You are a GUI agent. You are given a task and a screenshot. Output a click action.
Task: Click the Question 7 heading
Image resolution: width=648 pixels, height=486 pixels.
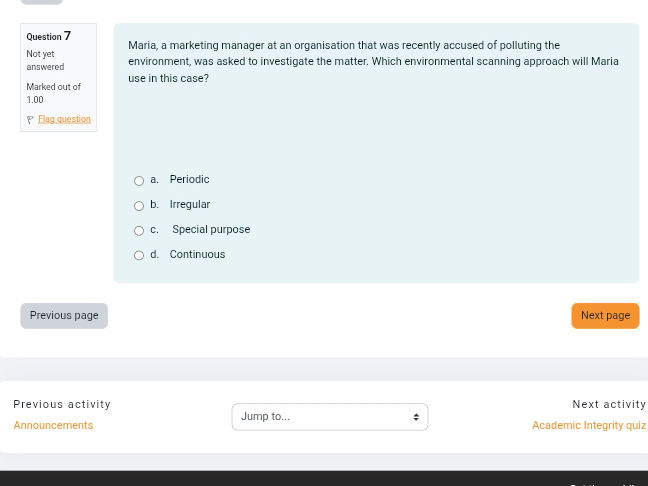[48, 36]
